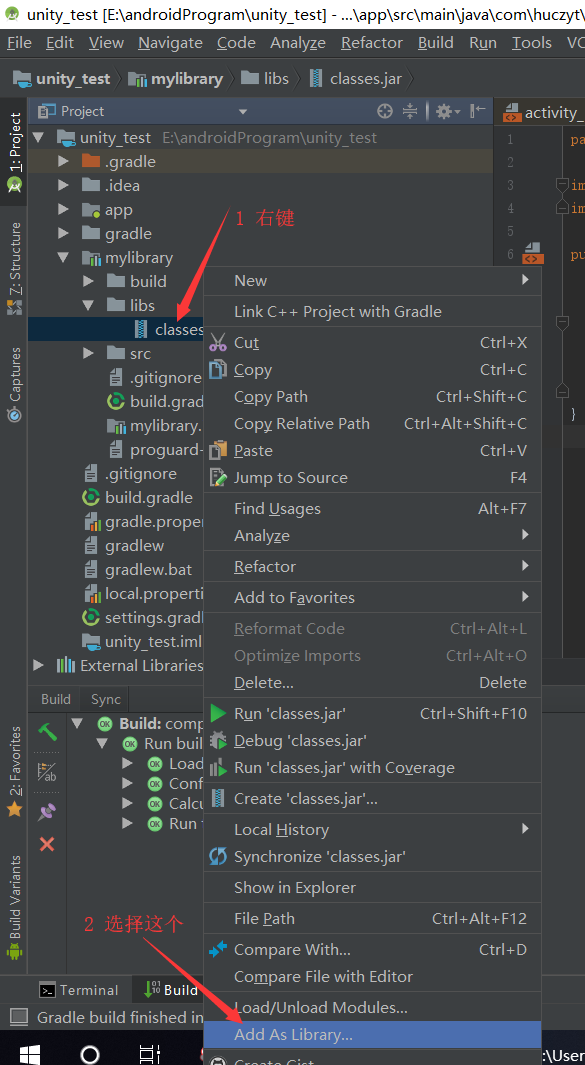This screenshot has height=1065, width=585.
Task: Select Compare With... entry
Action: pos(372,950)
